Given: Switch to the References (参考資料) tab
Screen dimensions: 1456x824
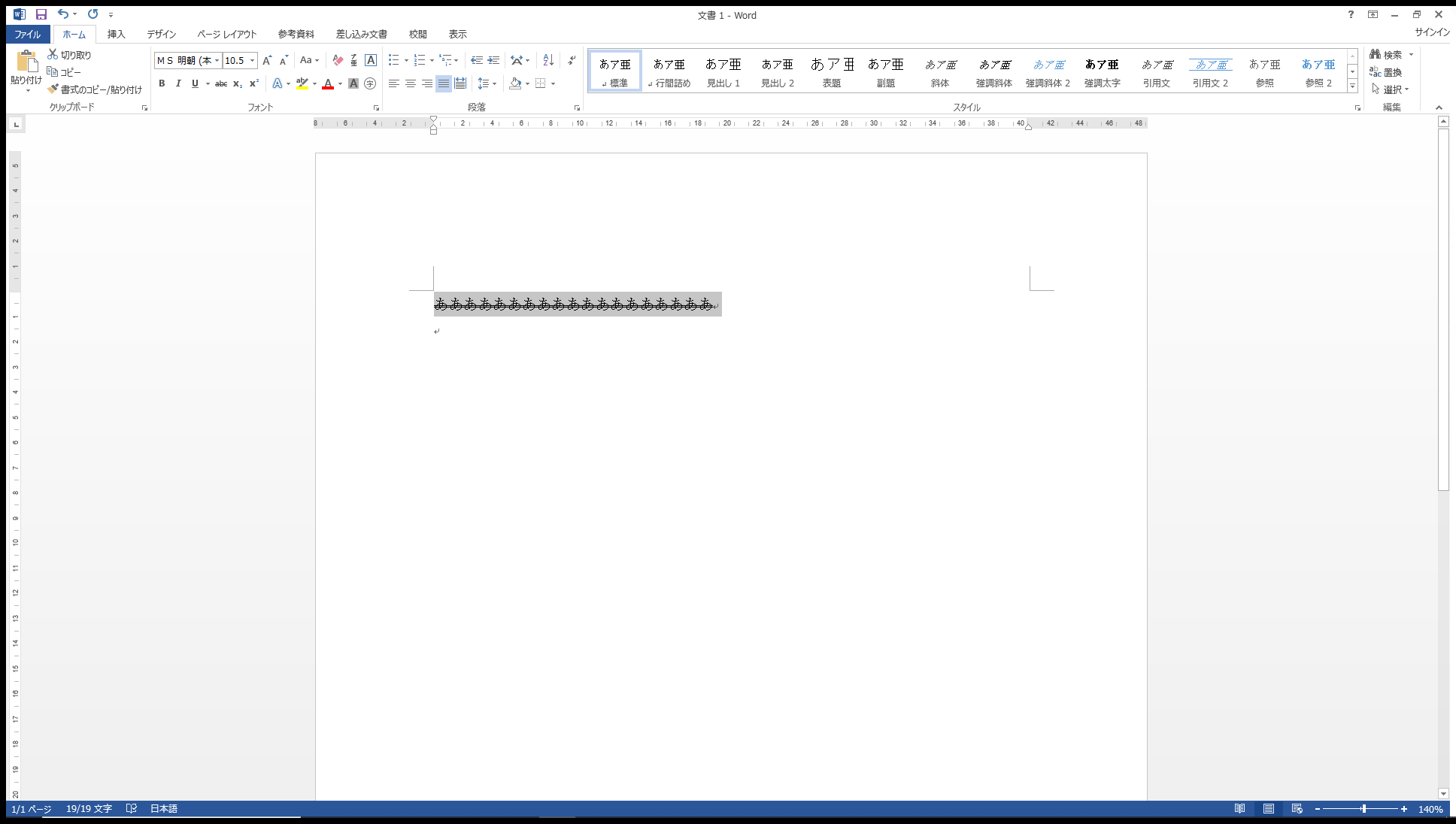Looking at the screenshot, I should [x=296, y=34].
